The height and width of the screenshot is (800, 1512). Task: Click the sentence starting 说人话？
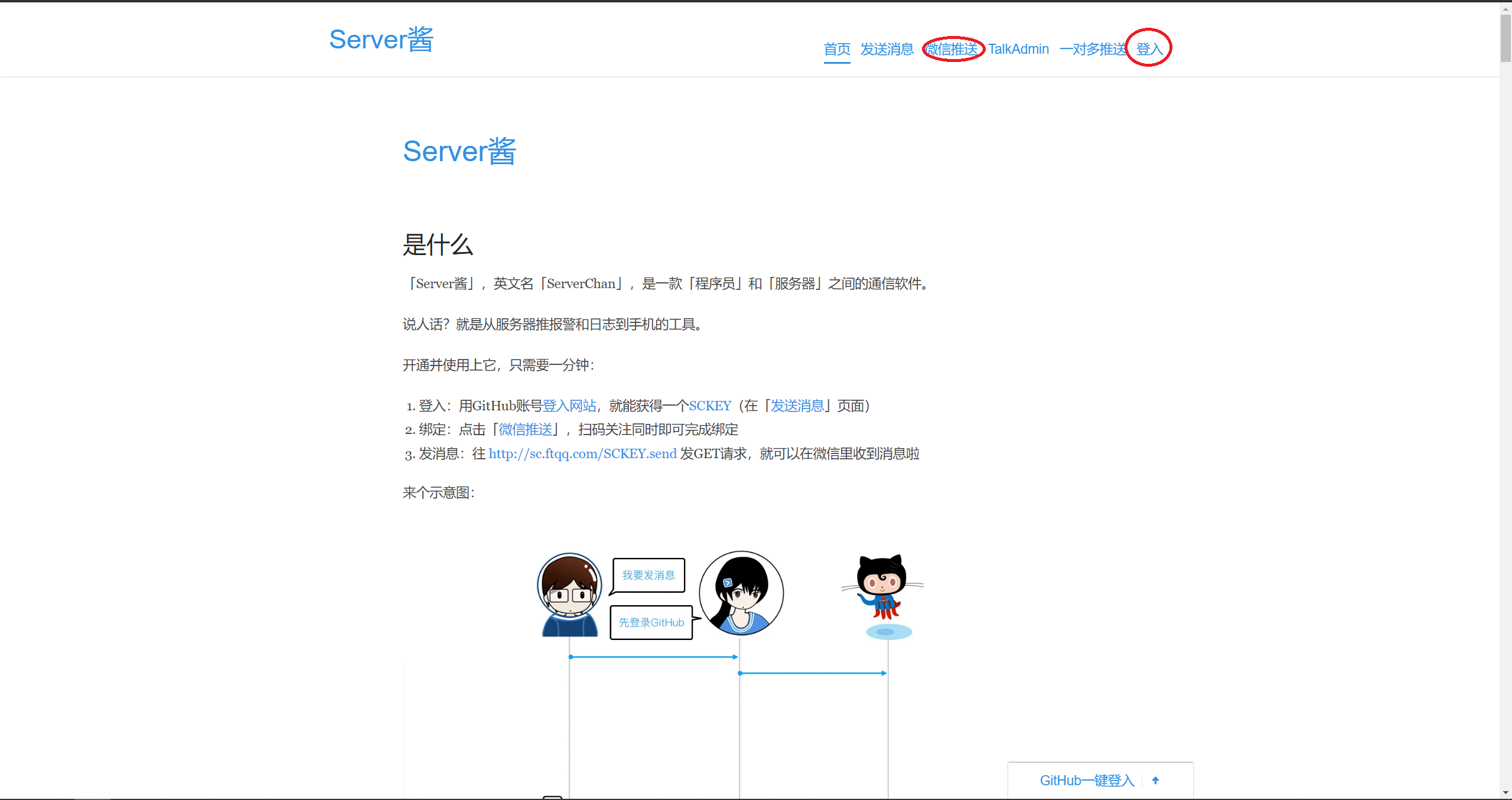pos(553,324)
